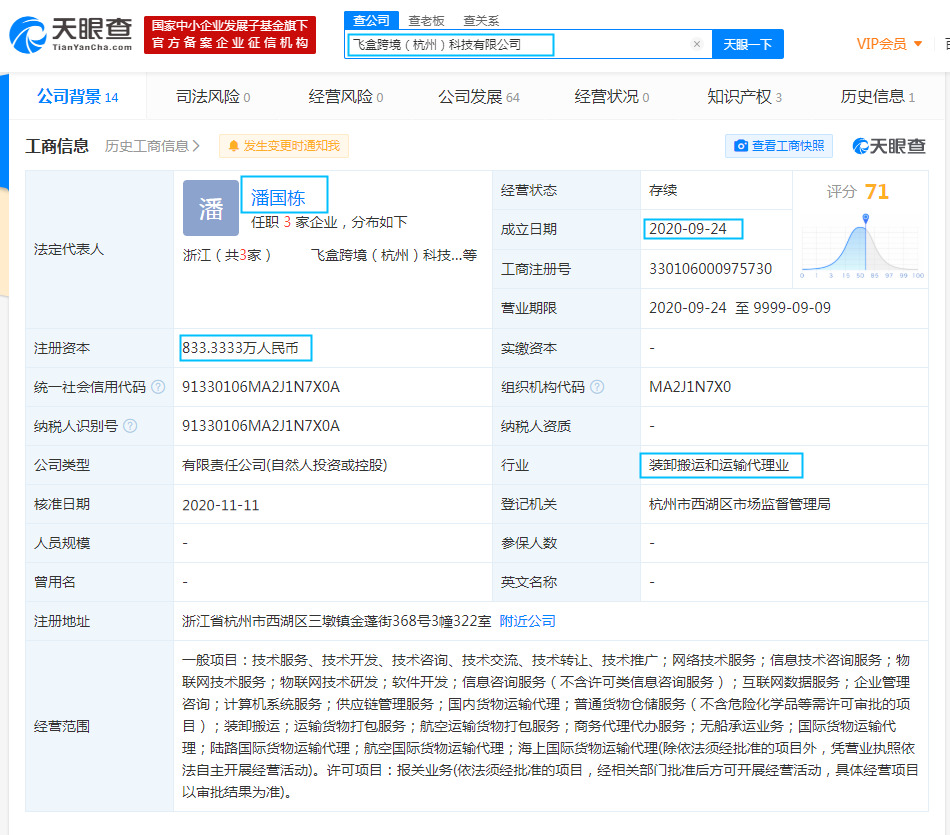Viewport: 950px width, 835px height.
Task: Click the 天眼一下 search button
Action: [x=748, y=44]
